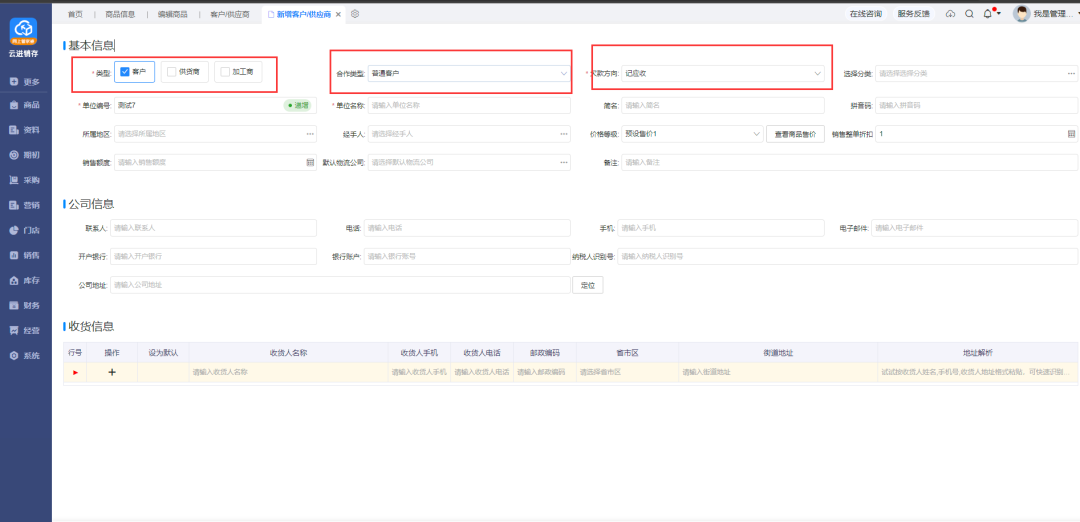Uncheck the 客户 type checkbox
Image resolution: width=1080 pixels, height=522 pixels.
click(125, 72)
